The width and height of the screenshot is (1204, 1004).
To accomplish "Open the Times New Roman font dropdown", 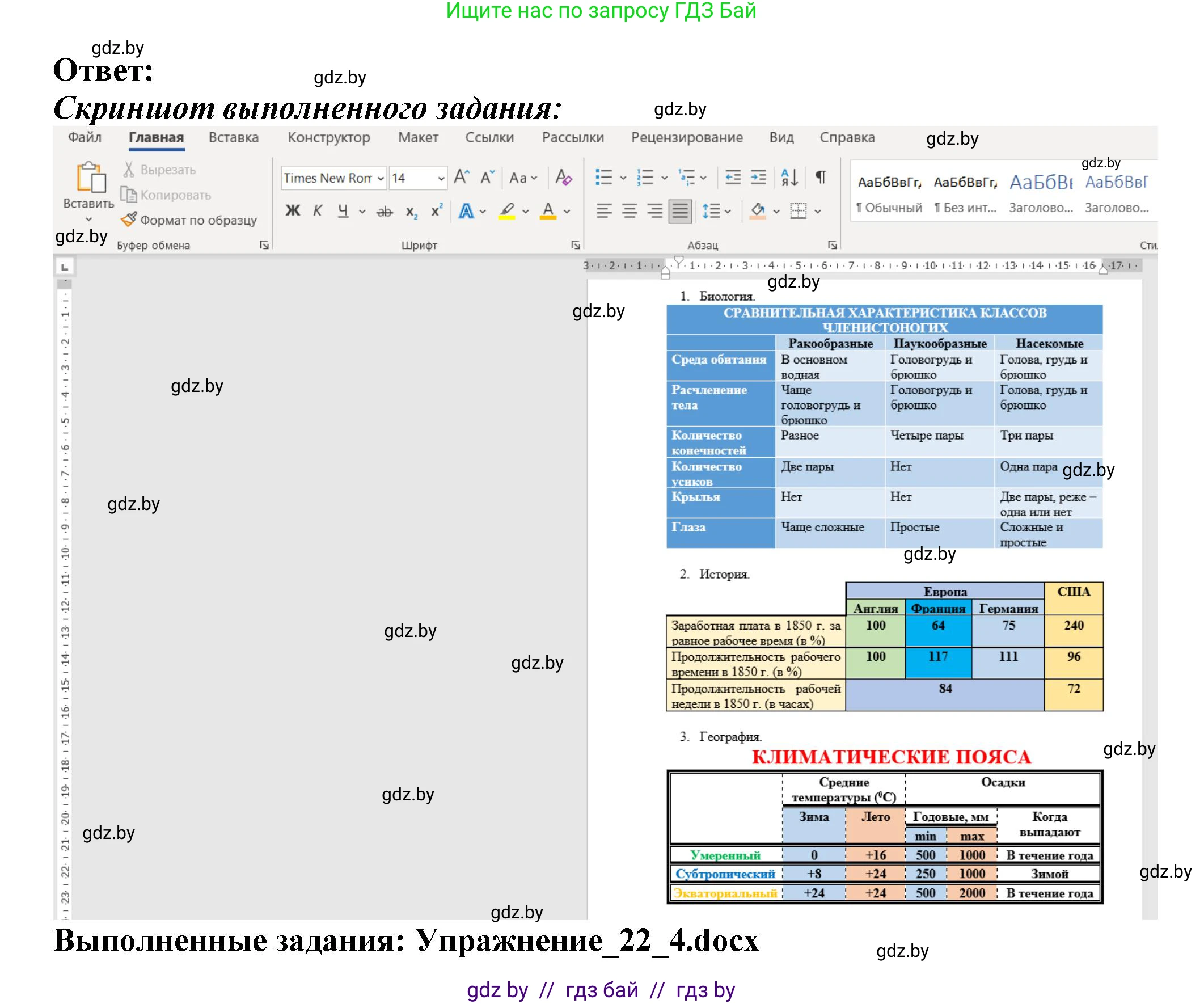I will [381, 178].
